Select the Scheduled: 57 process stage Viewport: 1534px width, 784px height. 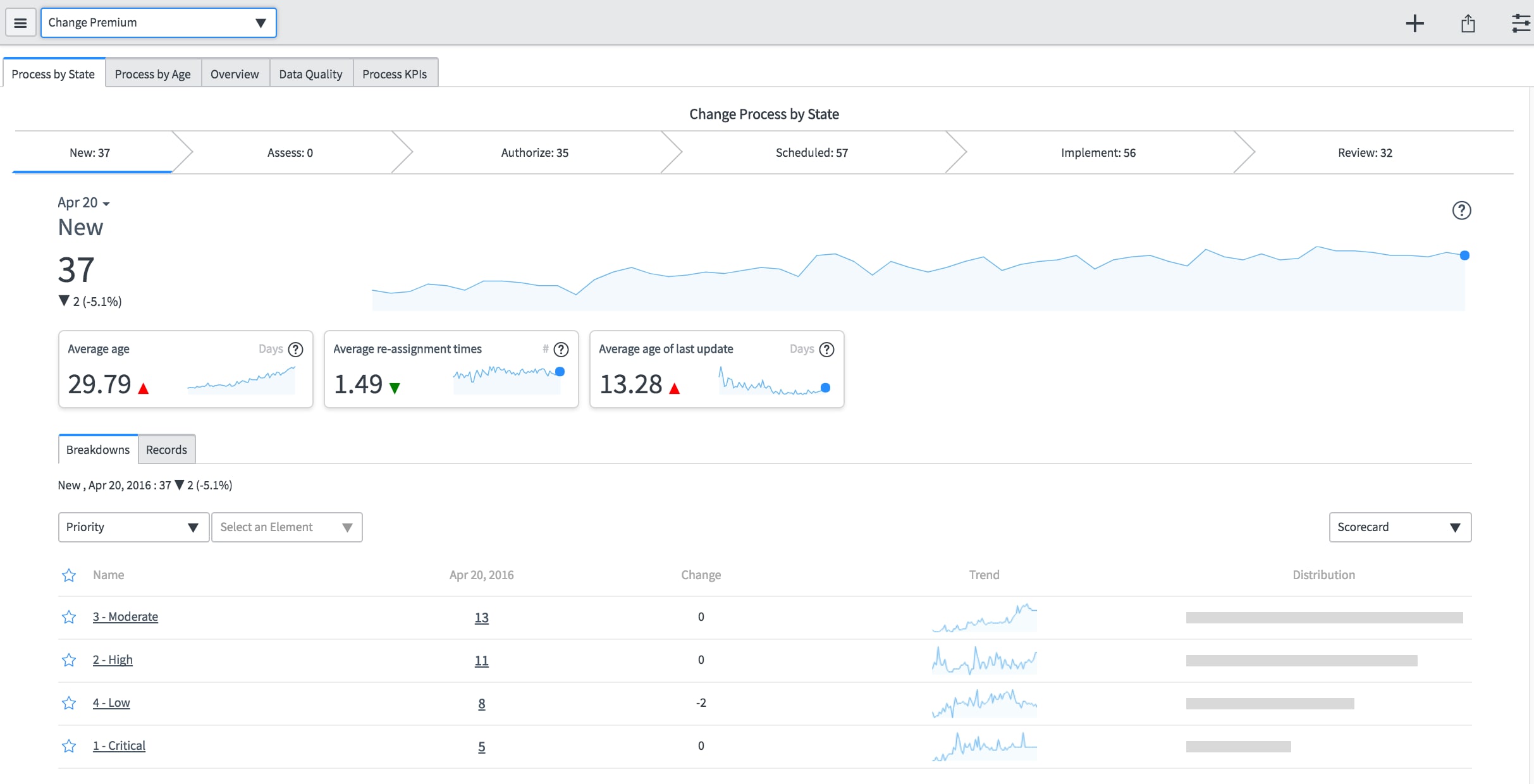(x=812, y=153)
